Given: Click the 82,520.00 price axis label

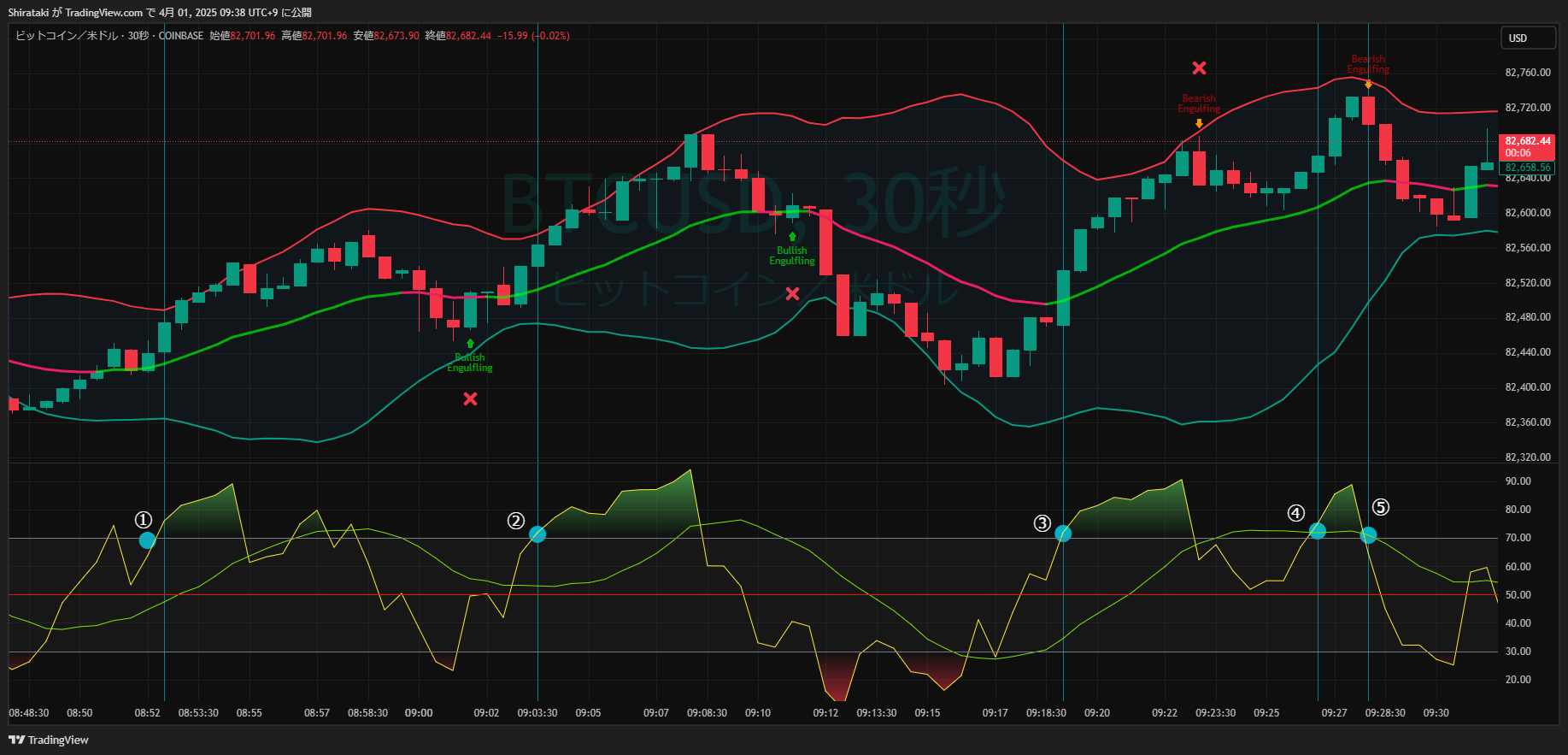Looking at the screenshot, I should coord(1528,283).
